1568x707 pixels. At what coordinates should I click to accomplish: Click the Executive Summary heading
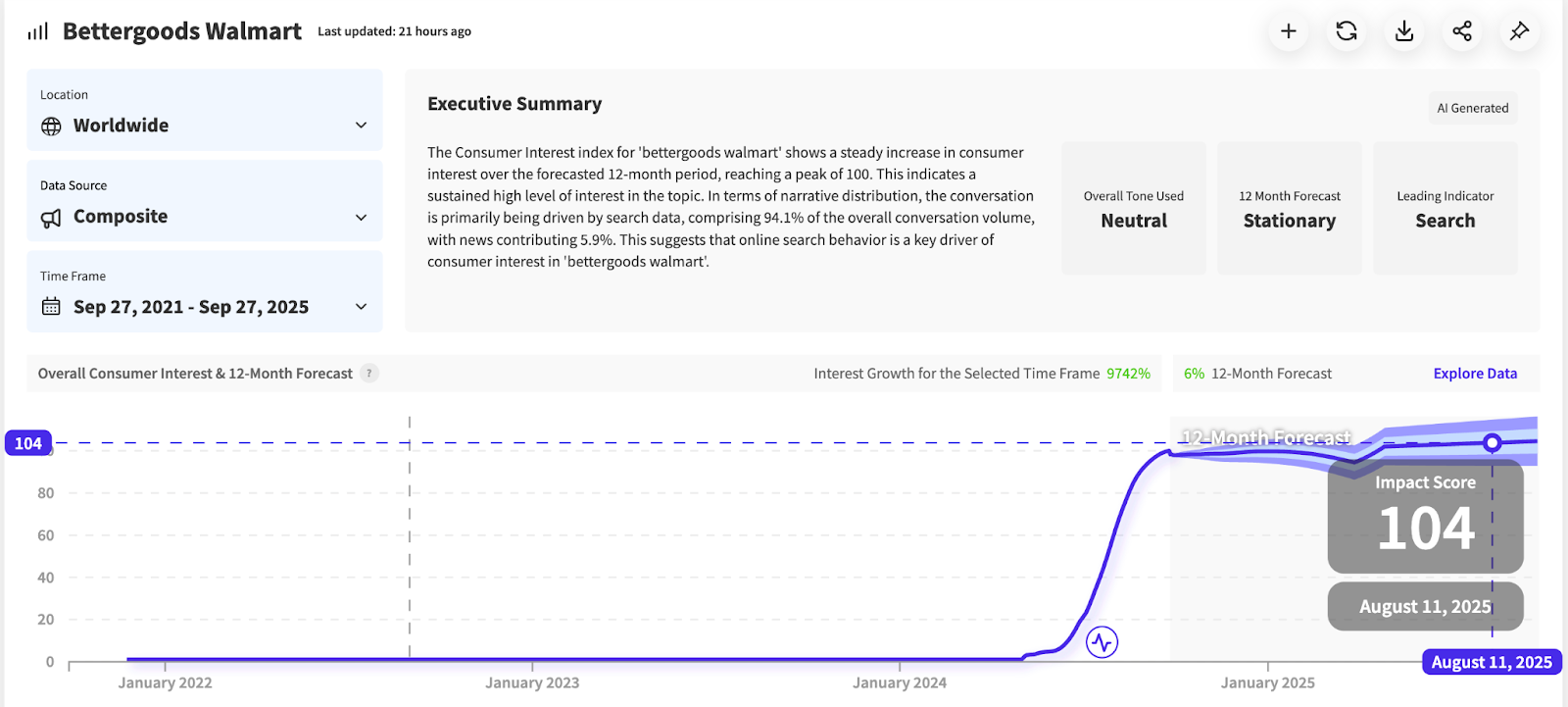514,104
